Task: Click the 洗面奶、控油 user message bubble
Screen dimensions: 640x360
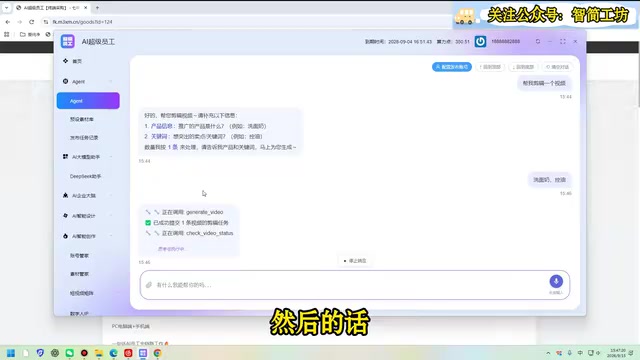Action: pyautogui.click(x=549, y=180)
